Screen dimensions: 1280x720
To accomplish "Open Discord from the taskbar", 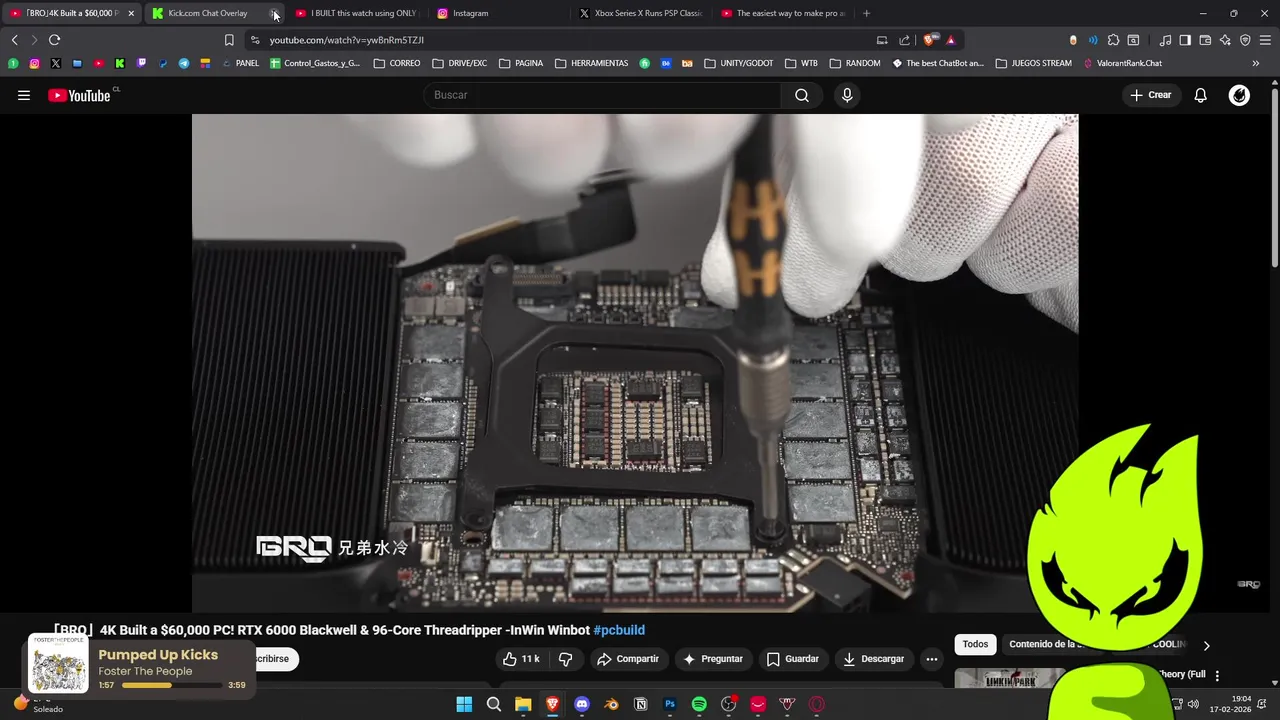I will tap(582, 704).
